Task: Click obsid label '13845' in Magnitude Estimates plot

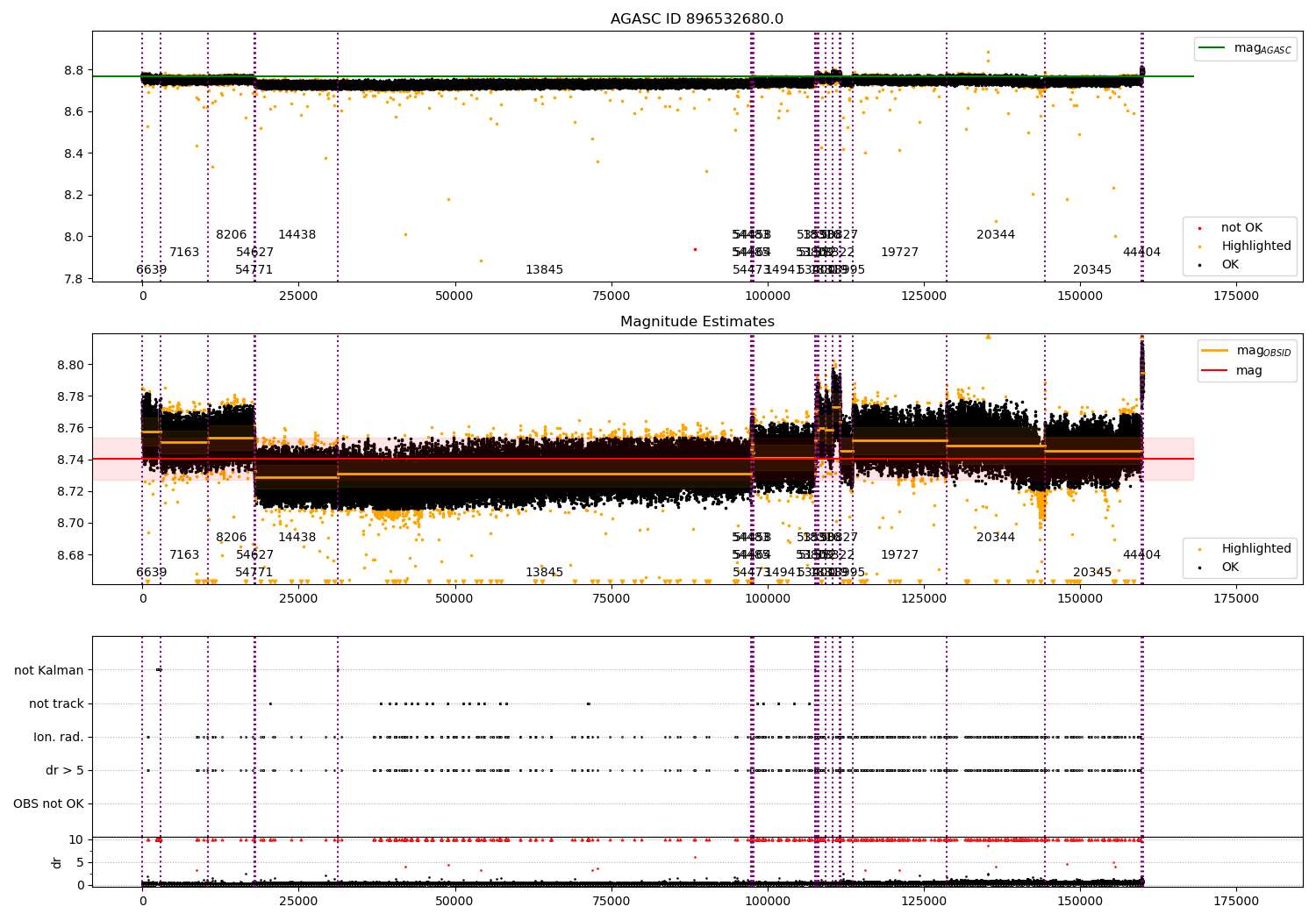Action: [x=545, y=573]
